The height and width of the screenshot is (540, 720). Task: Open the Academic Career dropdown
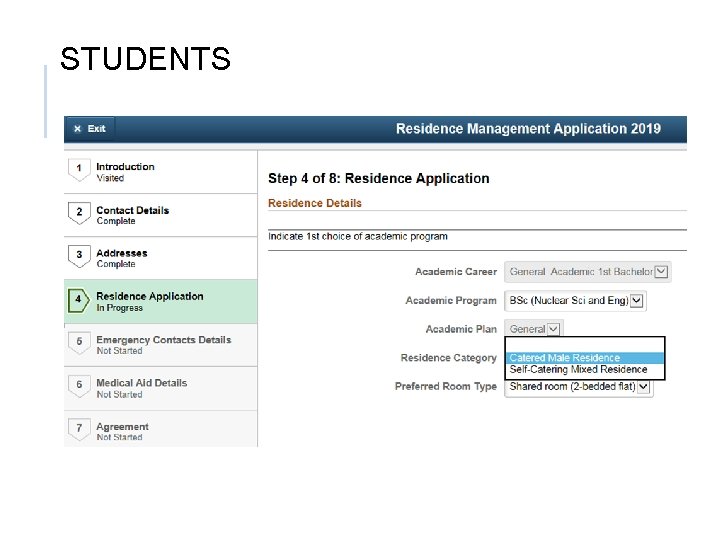tap(587, 272)
